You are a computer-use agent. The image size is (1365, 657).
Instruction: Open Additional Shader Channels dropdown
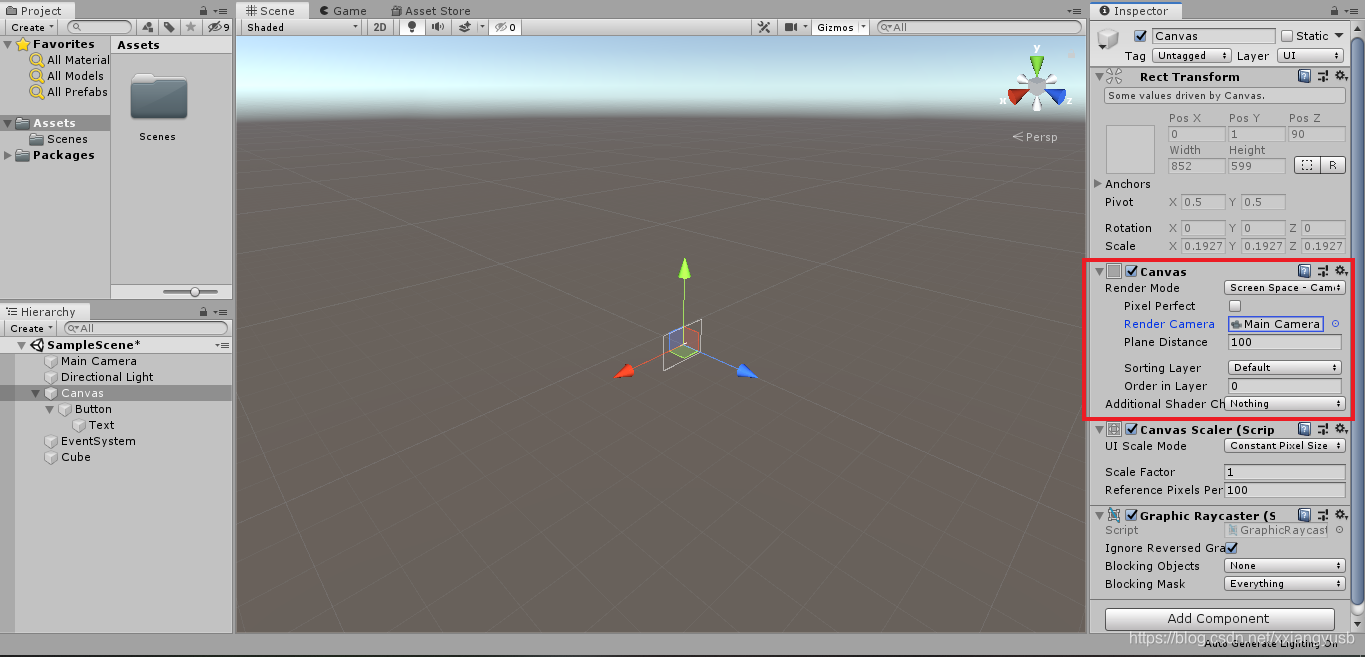coord(1285,404)
